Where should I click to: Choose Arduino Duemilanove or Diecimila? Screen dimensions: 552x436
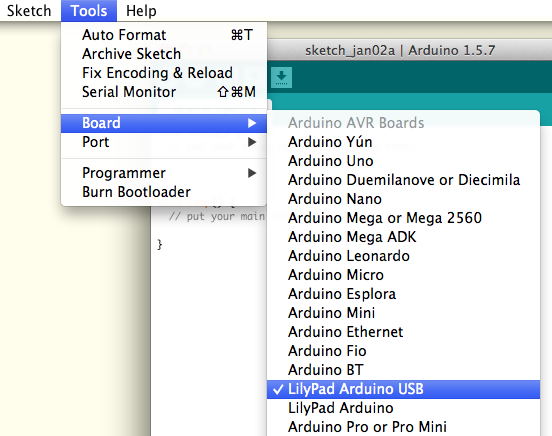[403, 180]
